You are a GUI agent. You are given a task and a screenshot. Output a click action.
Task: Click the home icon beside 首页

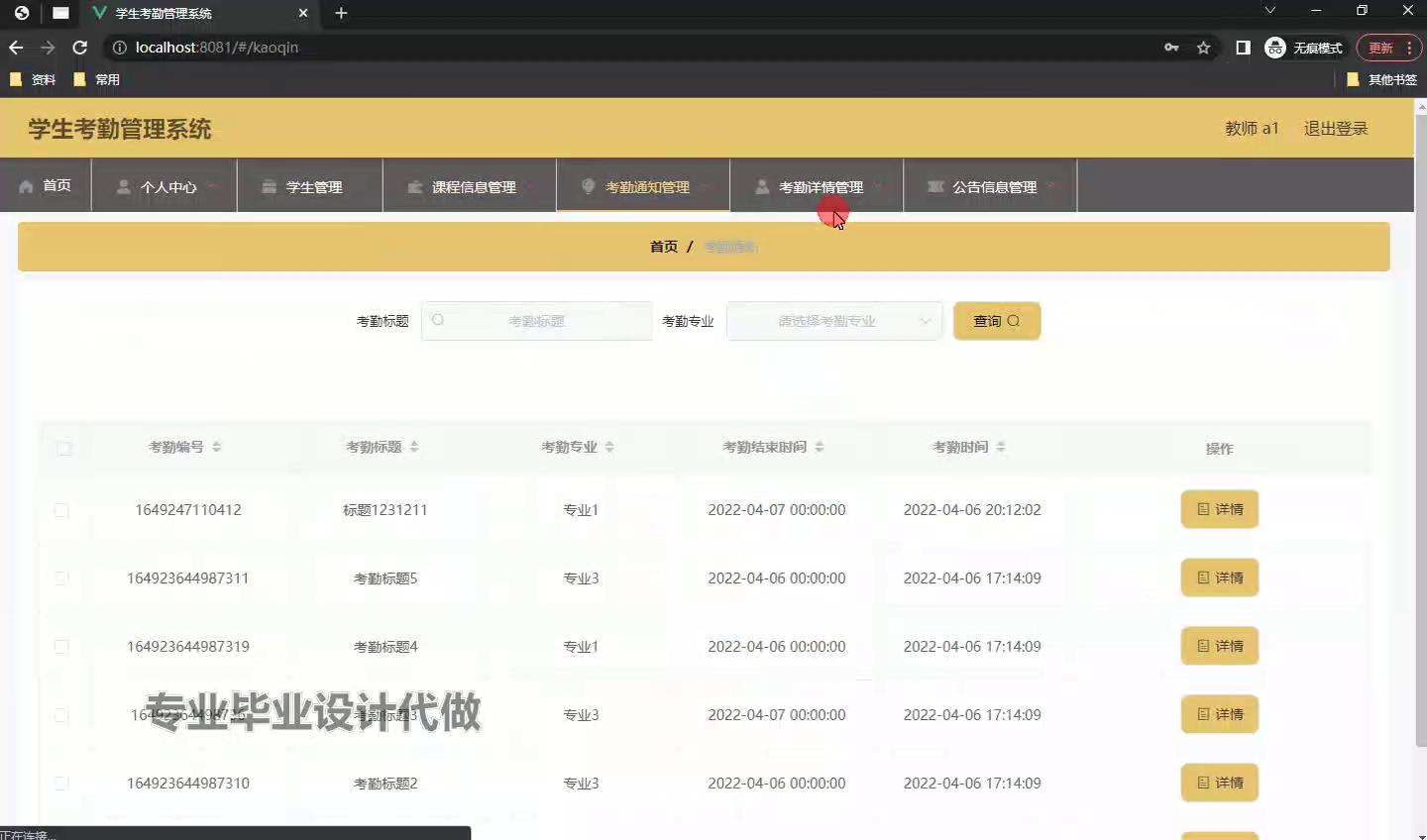27,186
